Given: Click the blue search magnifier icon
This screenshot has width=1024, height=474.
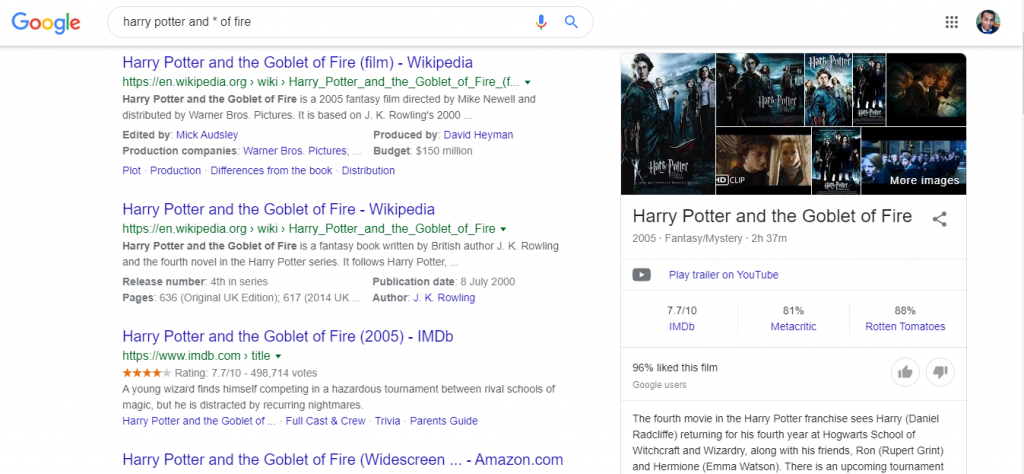Looking at the screenshot, I should 571,22.
